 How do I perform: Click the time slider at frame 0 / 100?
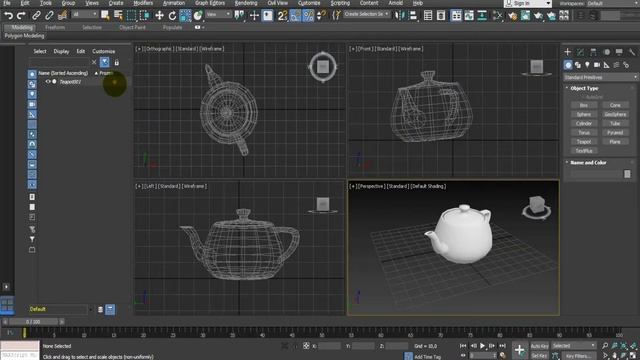click(33, 322)
